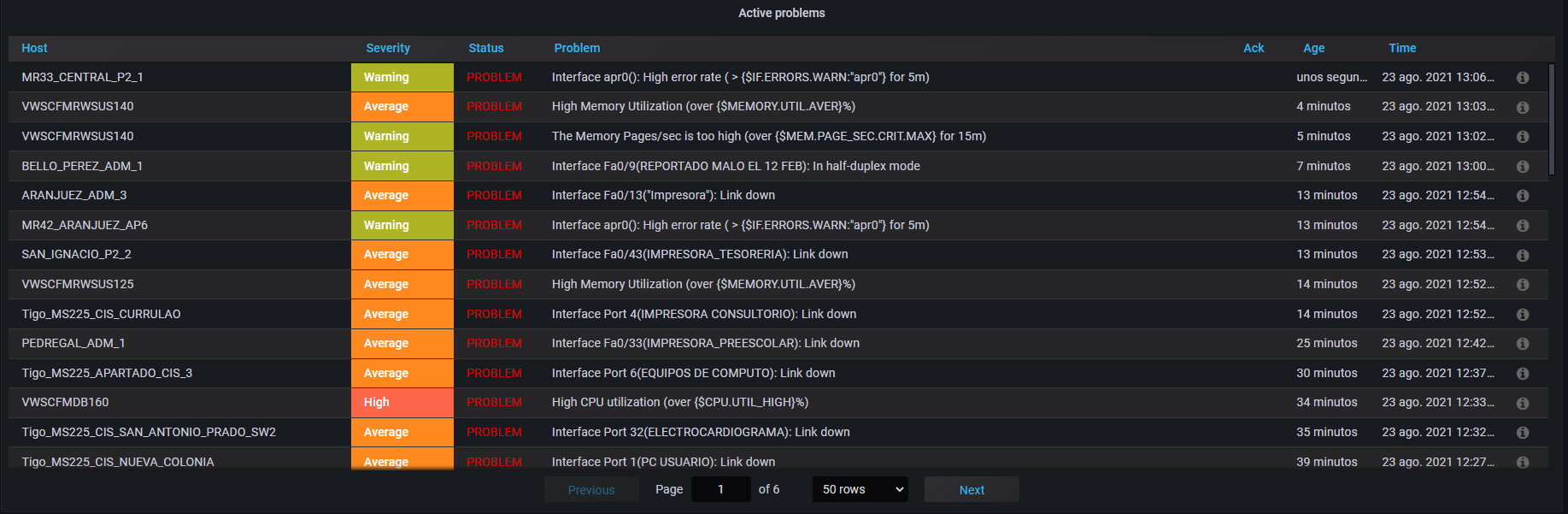Open info icon for BELLO_PEREZ_ADM_1 row

coord(1523,167)
